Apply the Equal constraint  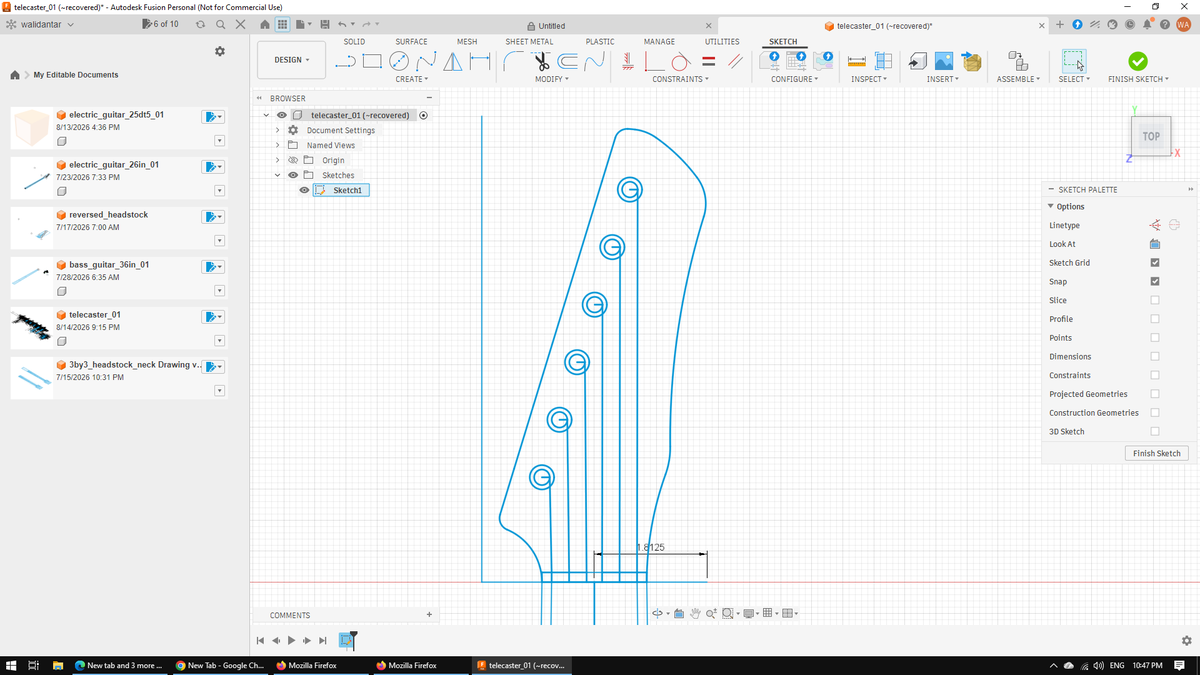point(708,60)
